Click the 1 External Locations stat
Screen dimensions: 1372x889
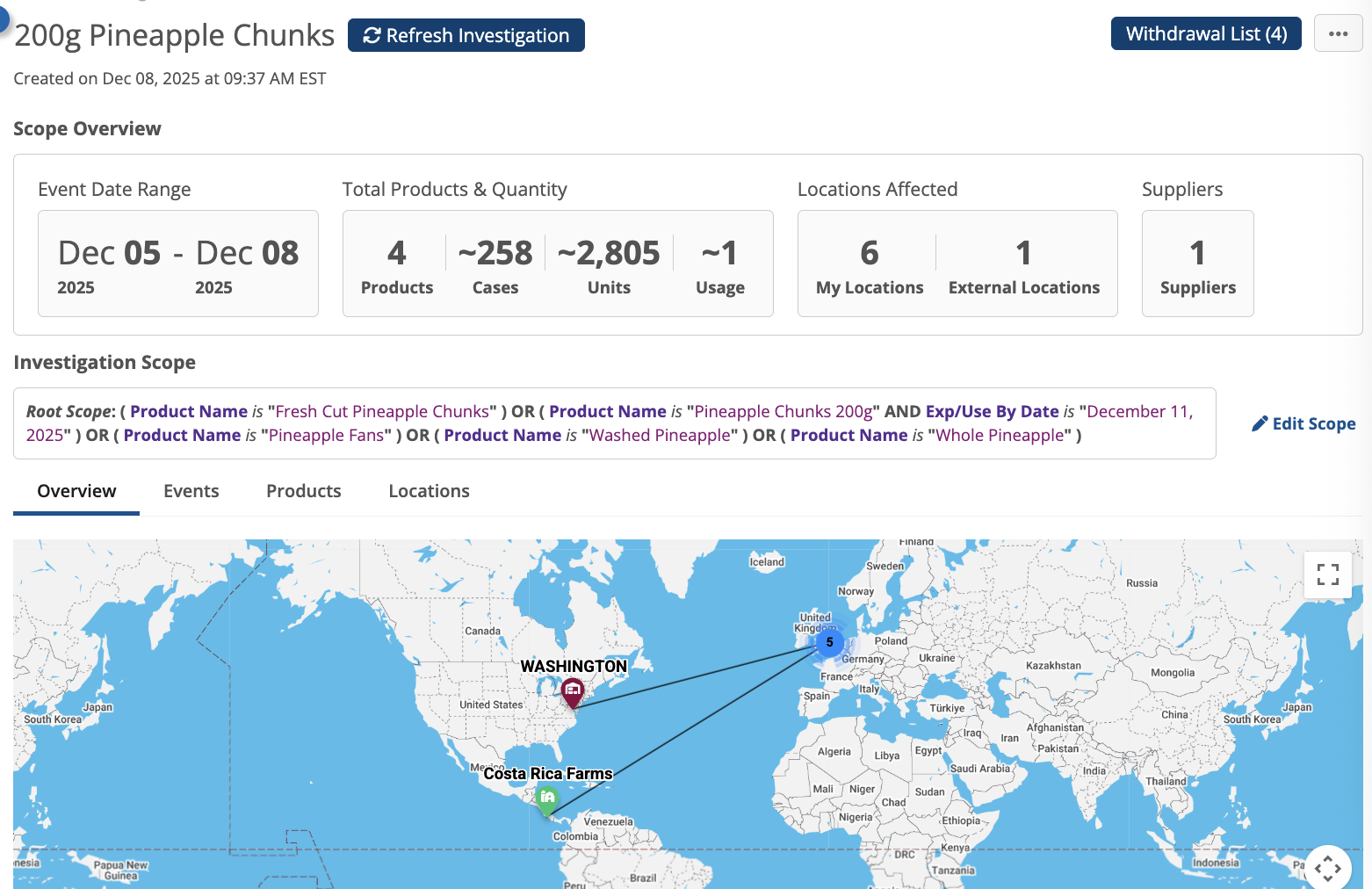coord(1023,264)
